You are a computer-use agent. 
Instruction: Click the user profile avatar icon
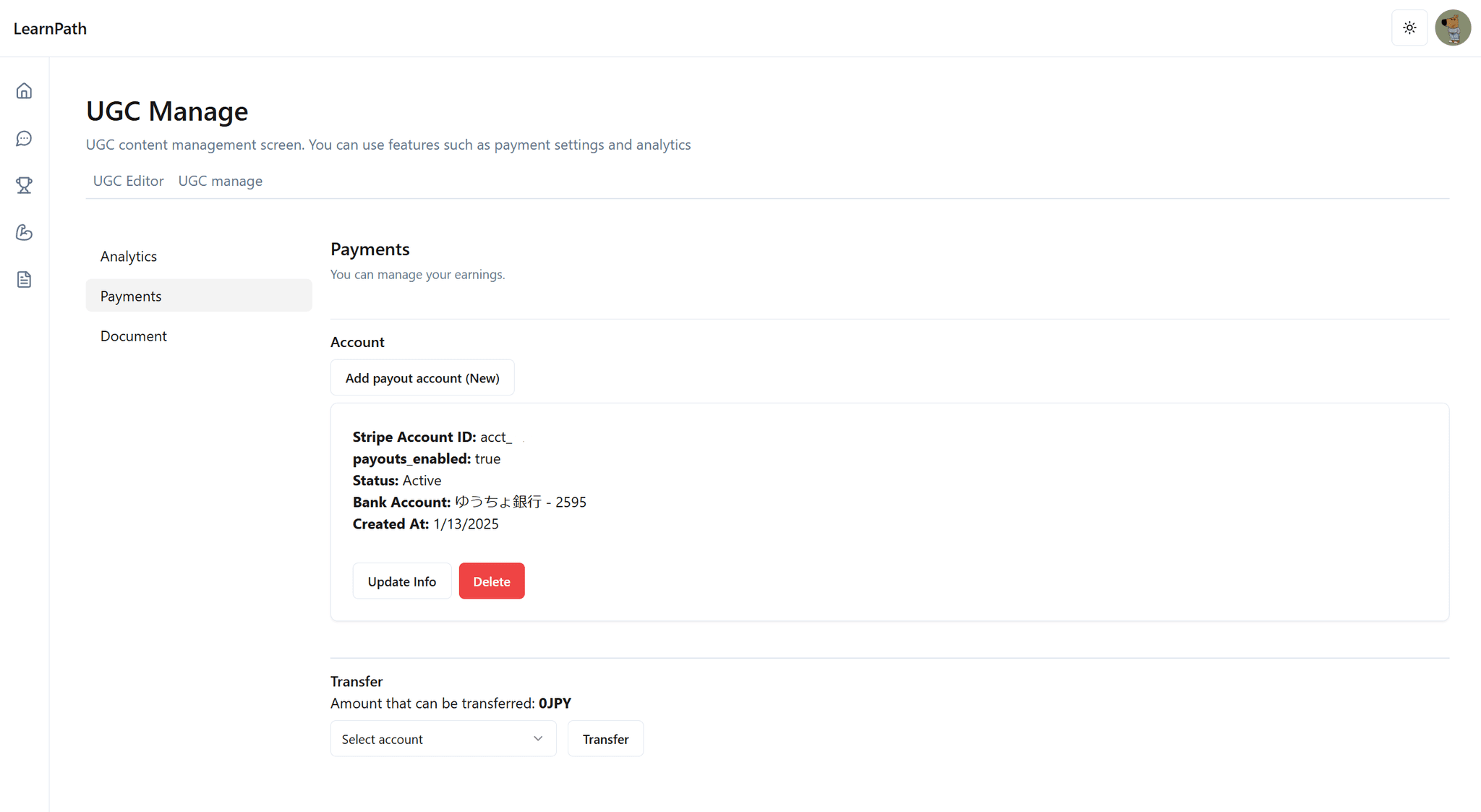pyautogui.click(x=1453, y=28)
